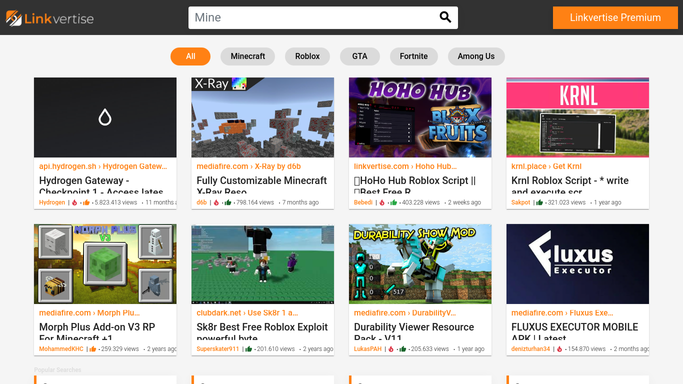This screenshot has width=683, height=384.
Task: Open the Linkvertise logo home link
Action: [50, 18]
